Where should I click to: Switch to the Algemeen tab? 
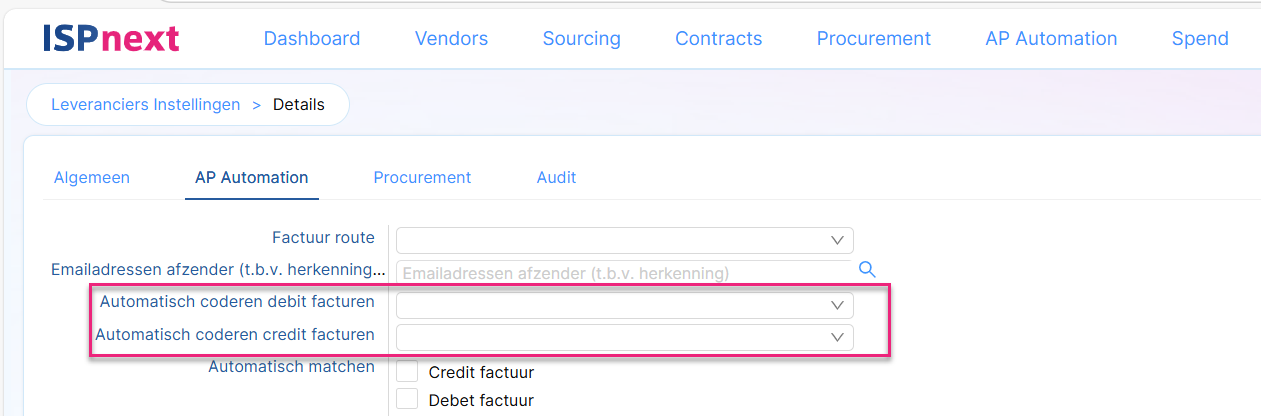[92, 177]
